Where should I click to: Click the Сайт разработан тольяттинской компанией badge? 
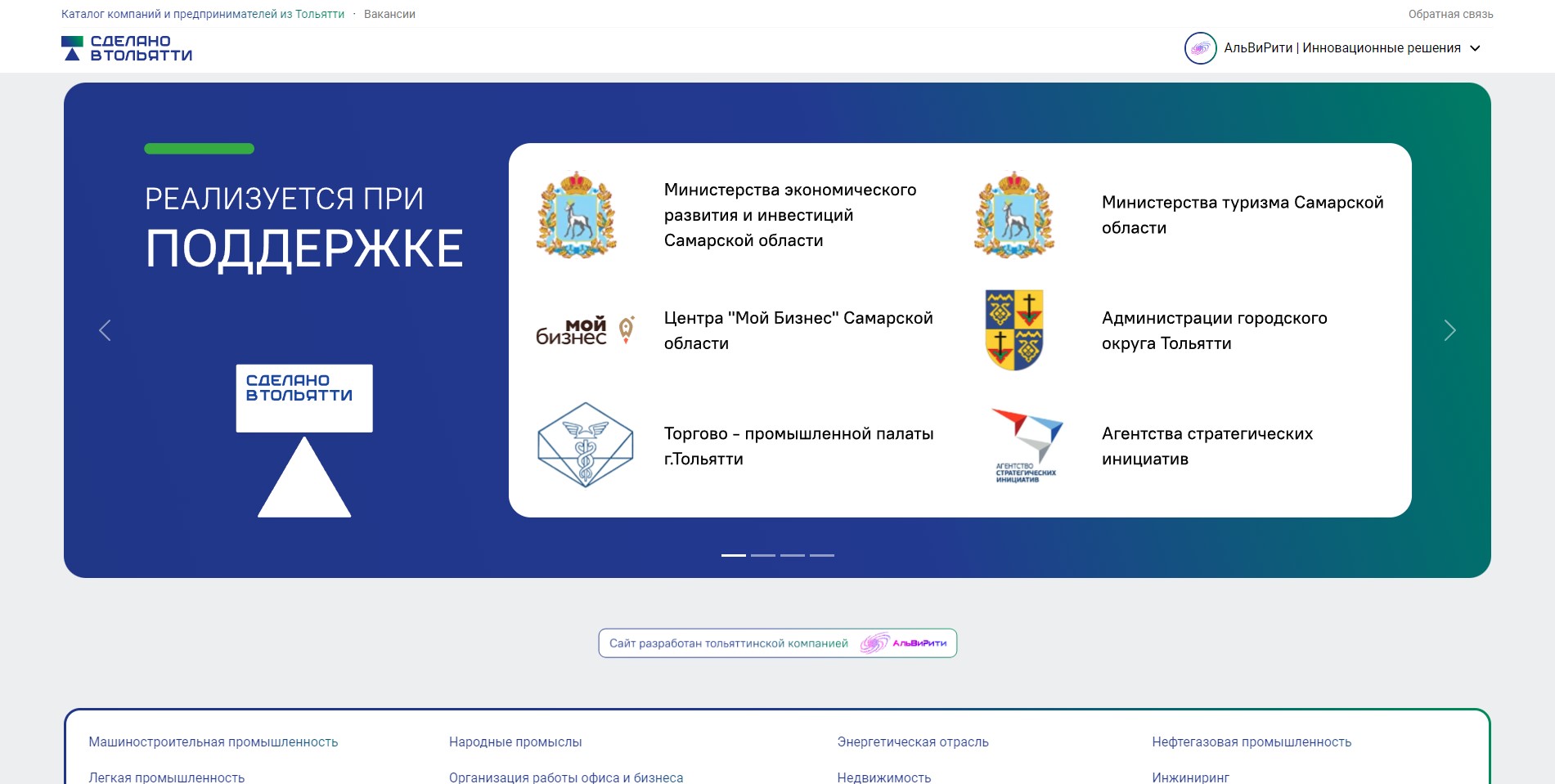(x=777, y=643)
